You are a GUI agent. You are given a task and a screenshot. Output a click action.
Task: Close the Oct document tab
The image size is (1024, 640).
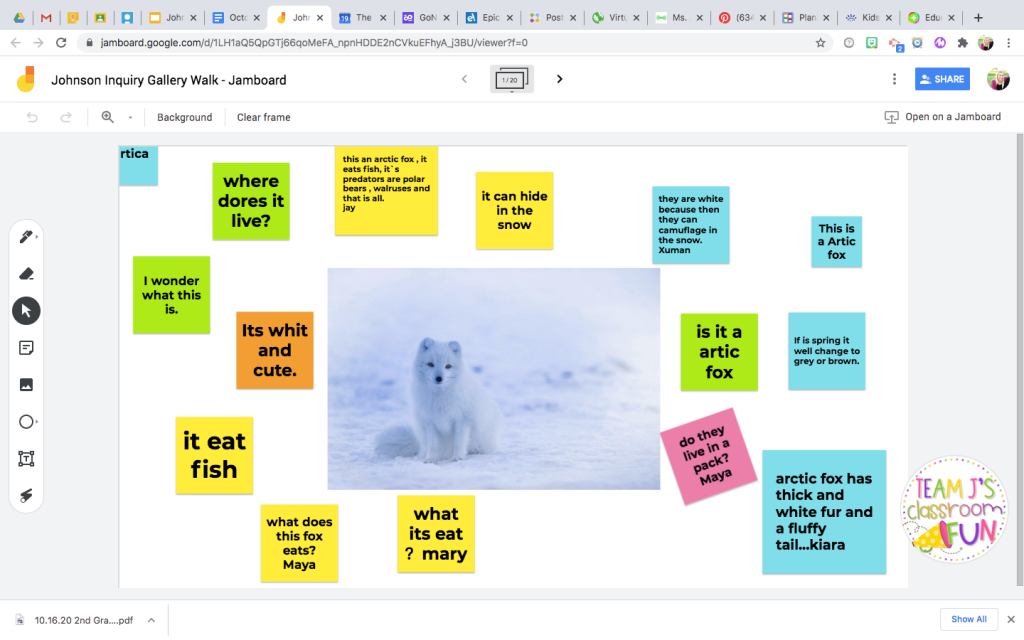pos(257,18)
